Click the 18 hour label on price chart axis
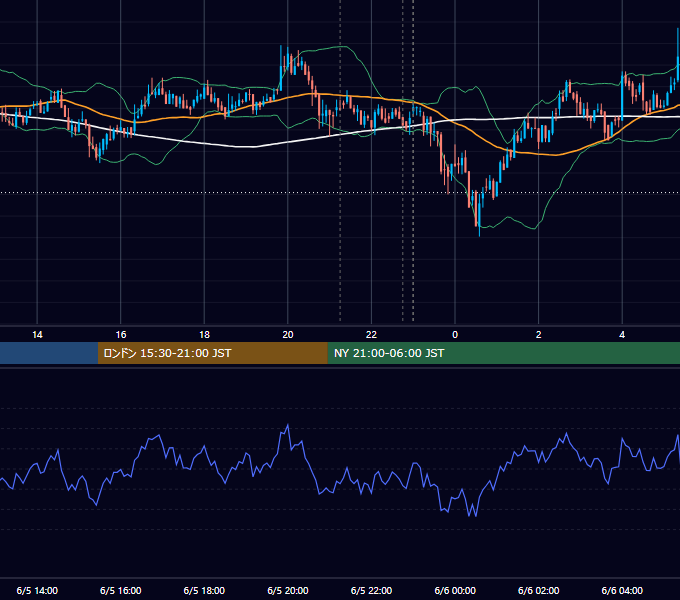Screen dimensions: 680x600 pyautogui.click(x=204, y=335)
